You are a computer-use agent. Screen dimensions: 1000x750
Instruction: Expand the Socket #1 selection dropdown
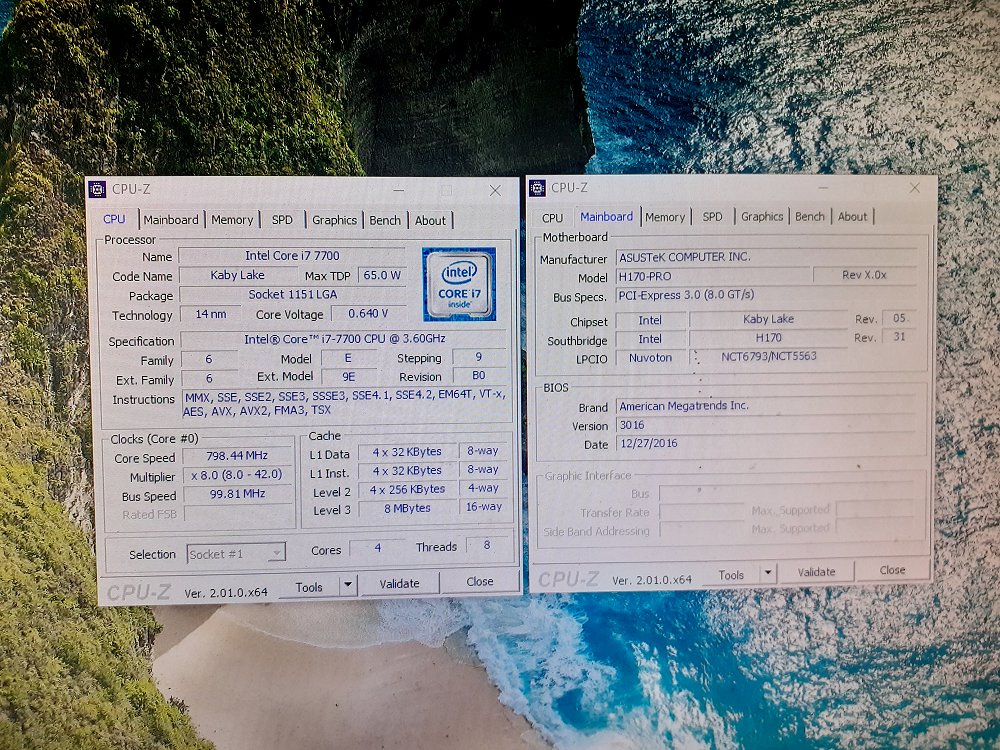pos(277,553)
